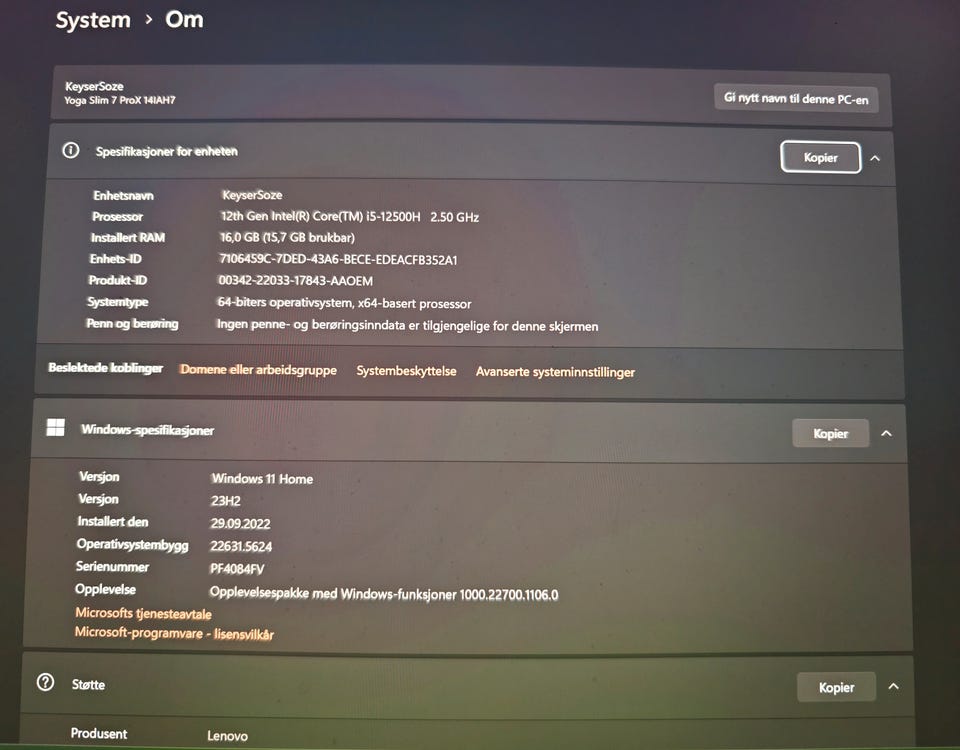Select the Yoga Slim 7 ProX 14IAH7 text
The height and width of the screenshot is (750, 960).
[x=120, y=100]
